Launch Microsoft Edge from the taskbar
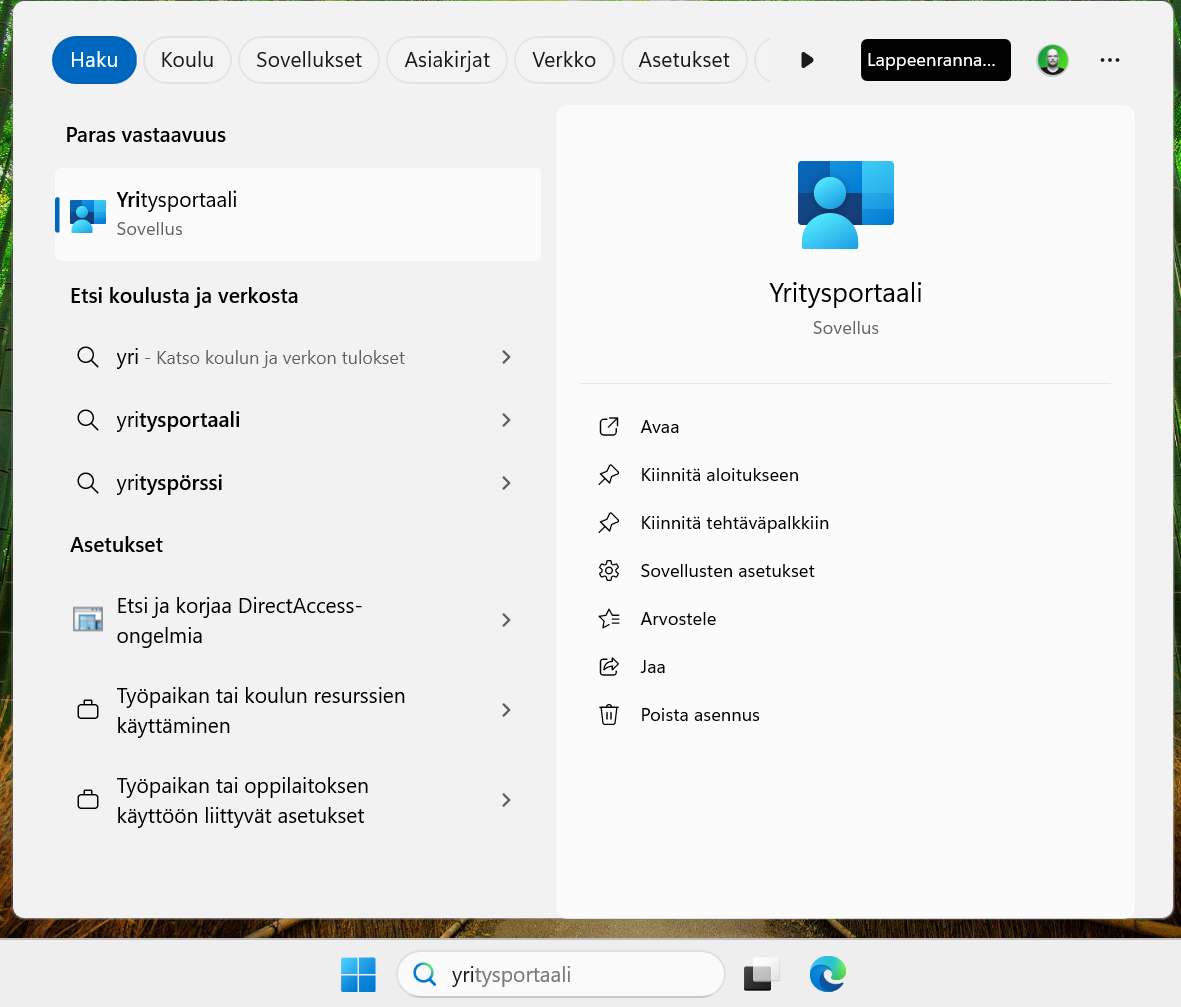This screenshot has height=1007, width=1181. click(828, 974)
